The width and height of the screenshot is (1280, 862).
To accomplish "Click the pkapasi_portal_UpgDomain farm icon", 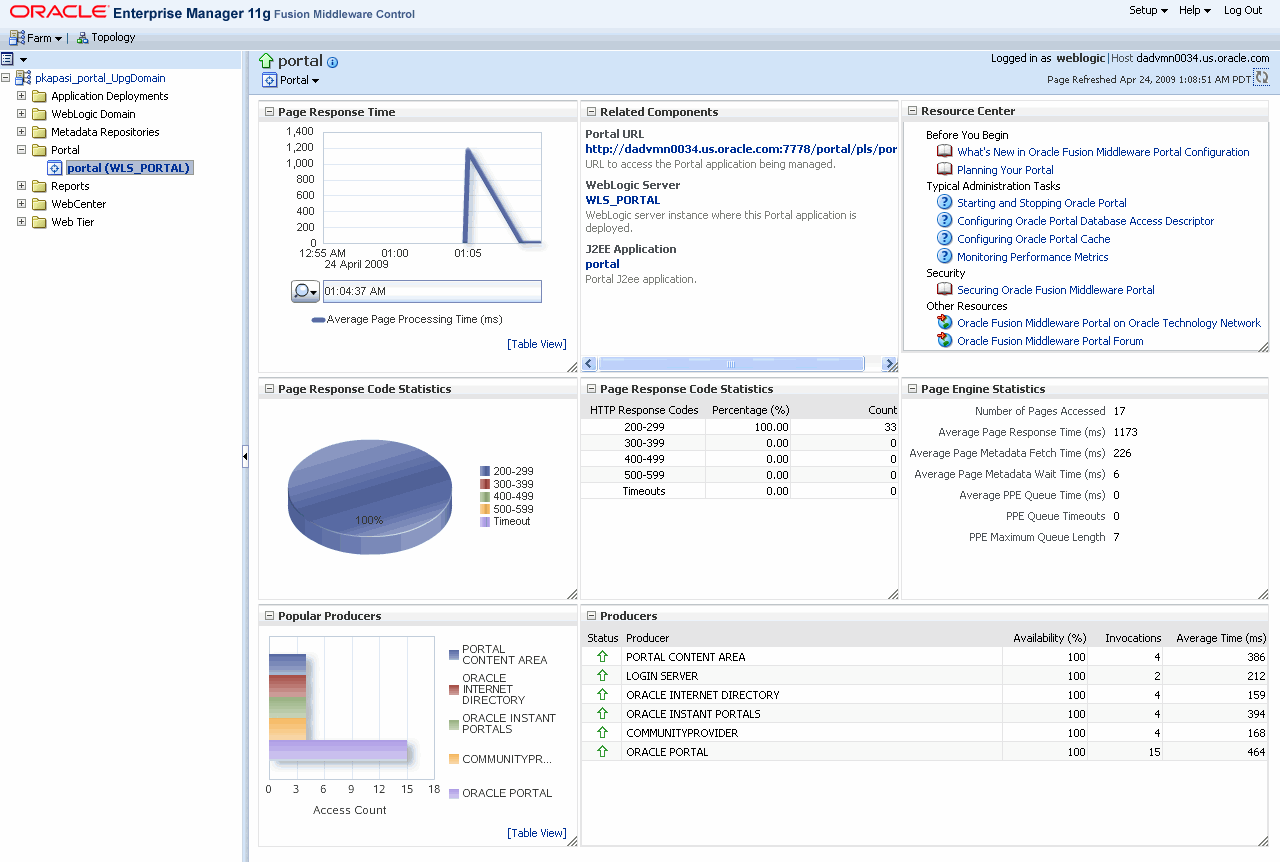I will [x=23, y=78].
